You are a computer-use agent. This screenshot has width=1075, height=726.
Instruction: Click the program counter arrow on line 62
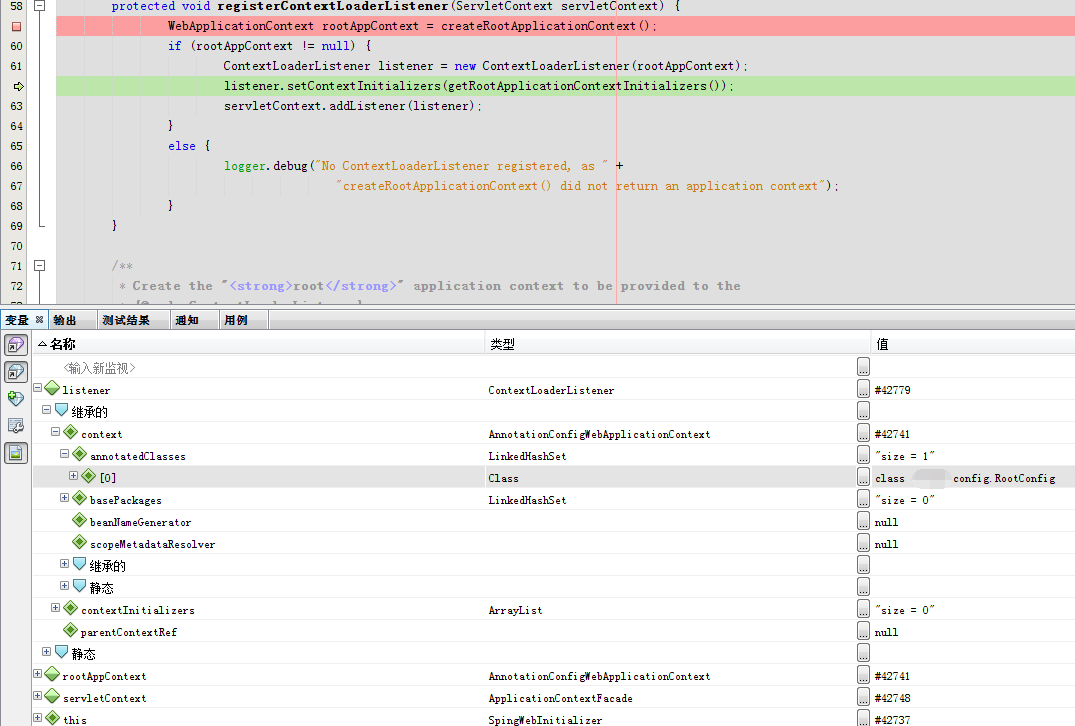19,86
